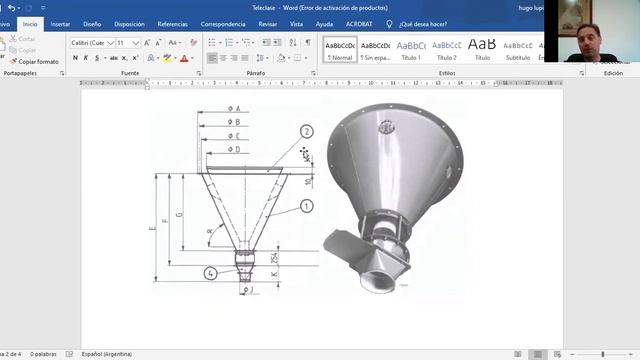Click the lightbulb icon next to search box

click(389, 24)
